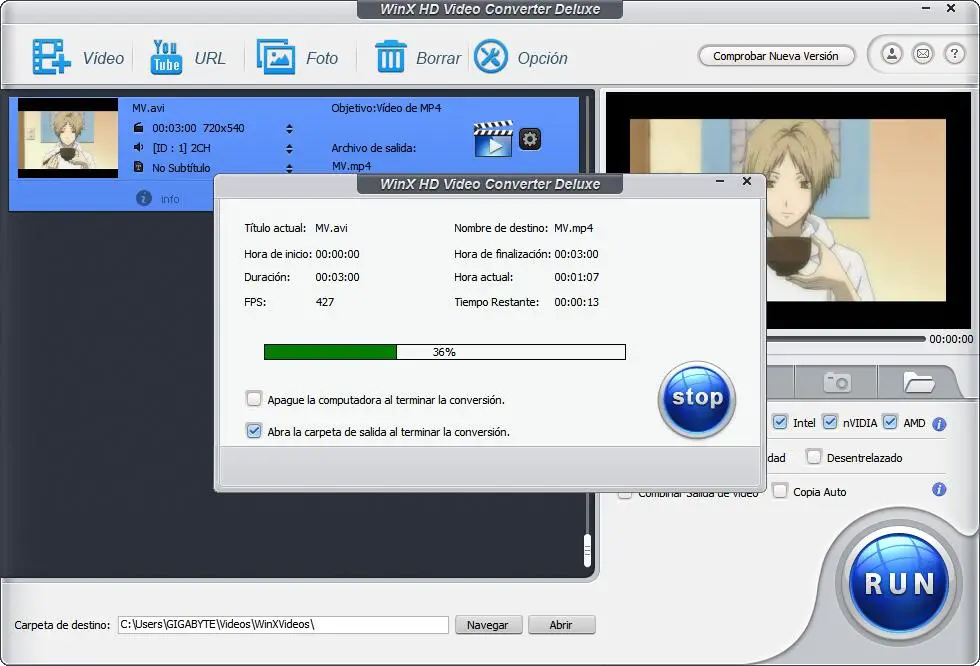The width and height of the screenshot is (980, 666).
Task: Click the big RUN button
Action: tap(899, 584)
